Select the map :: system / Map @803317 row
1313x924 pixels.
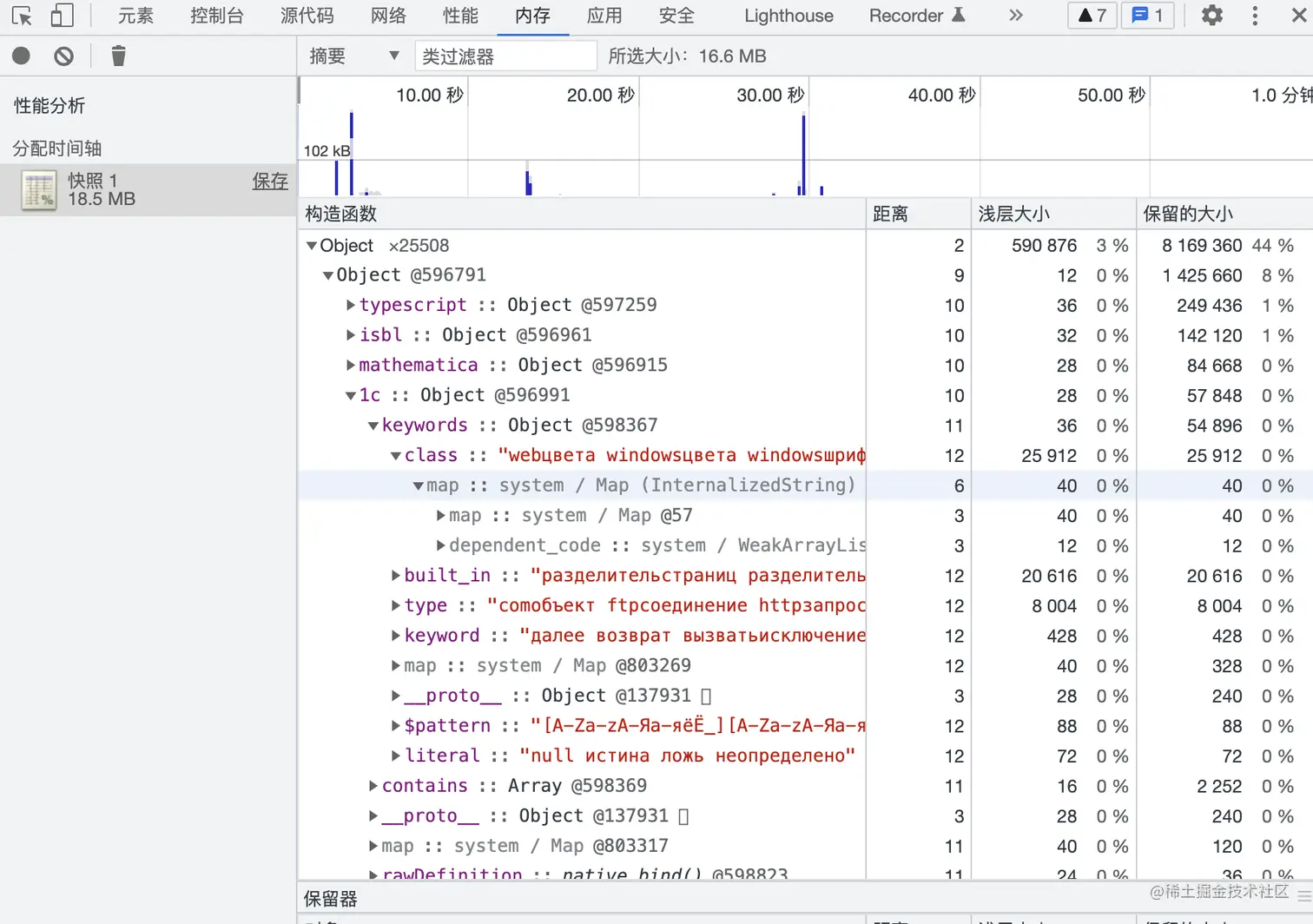(x=805, y=846)
